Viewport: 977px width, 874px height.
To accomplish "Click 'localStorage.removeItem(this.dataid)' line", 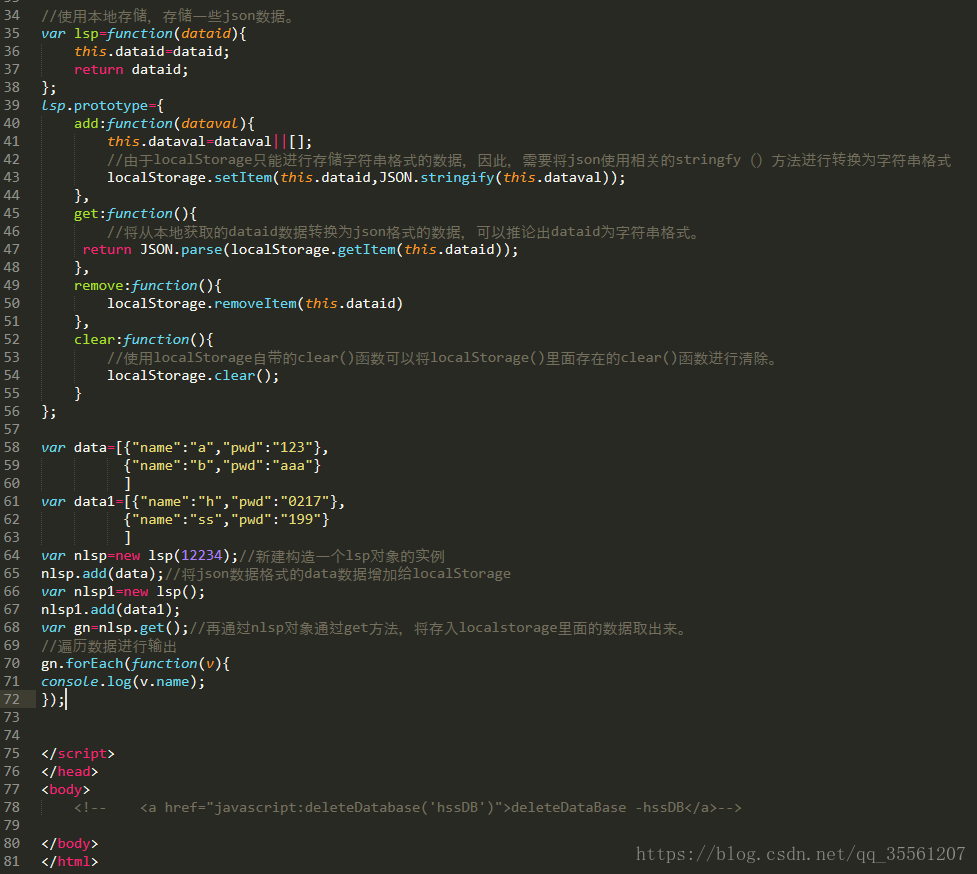I will [x=255, y=303].
